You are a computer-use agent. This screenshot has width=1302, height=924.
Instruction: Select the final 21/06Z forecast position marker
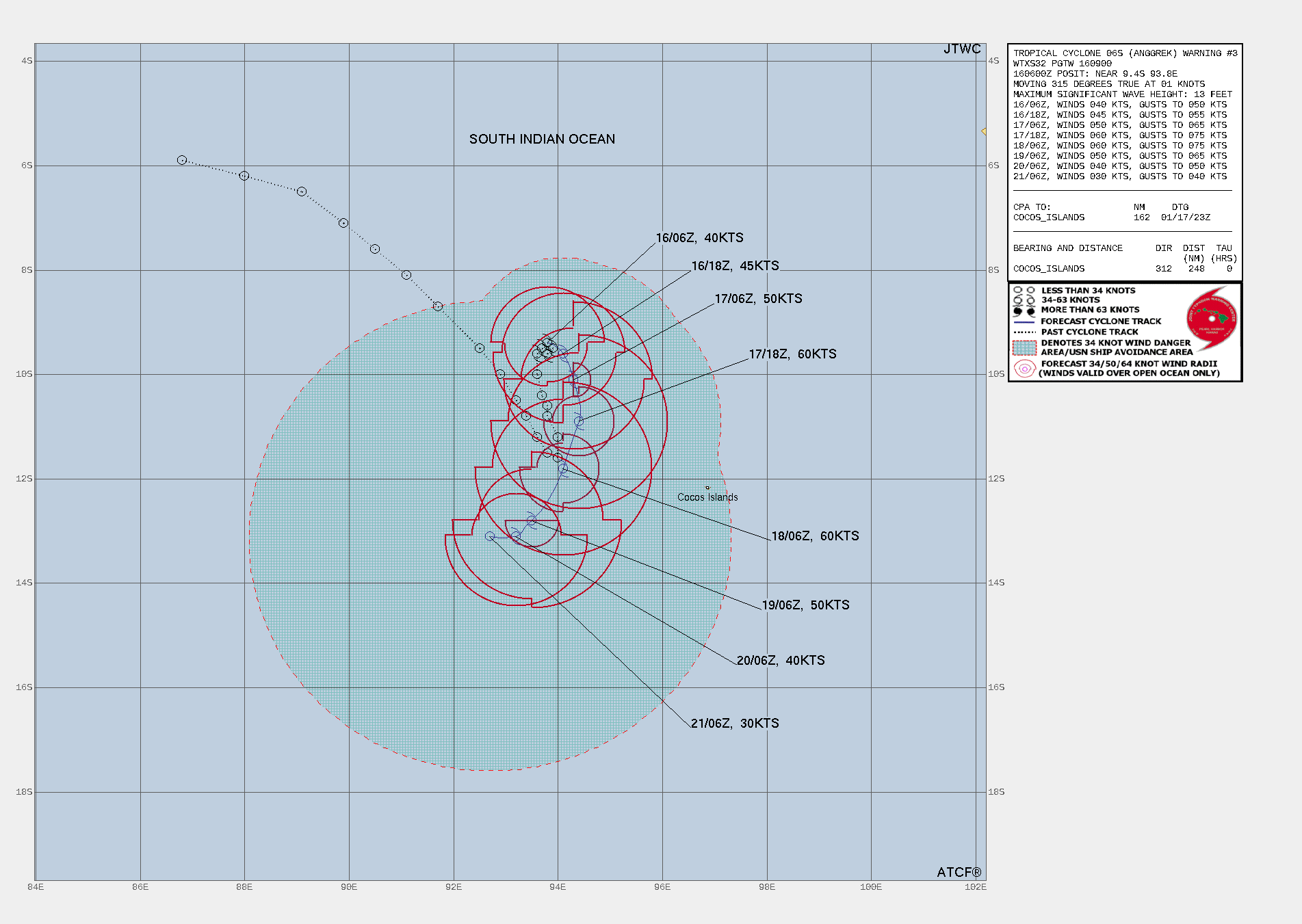pos(490,536)
